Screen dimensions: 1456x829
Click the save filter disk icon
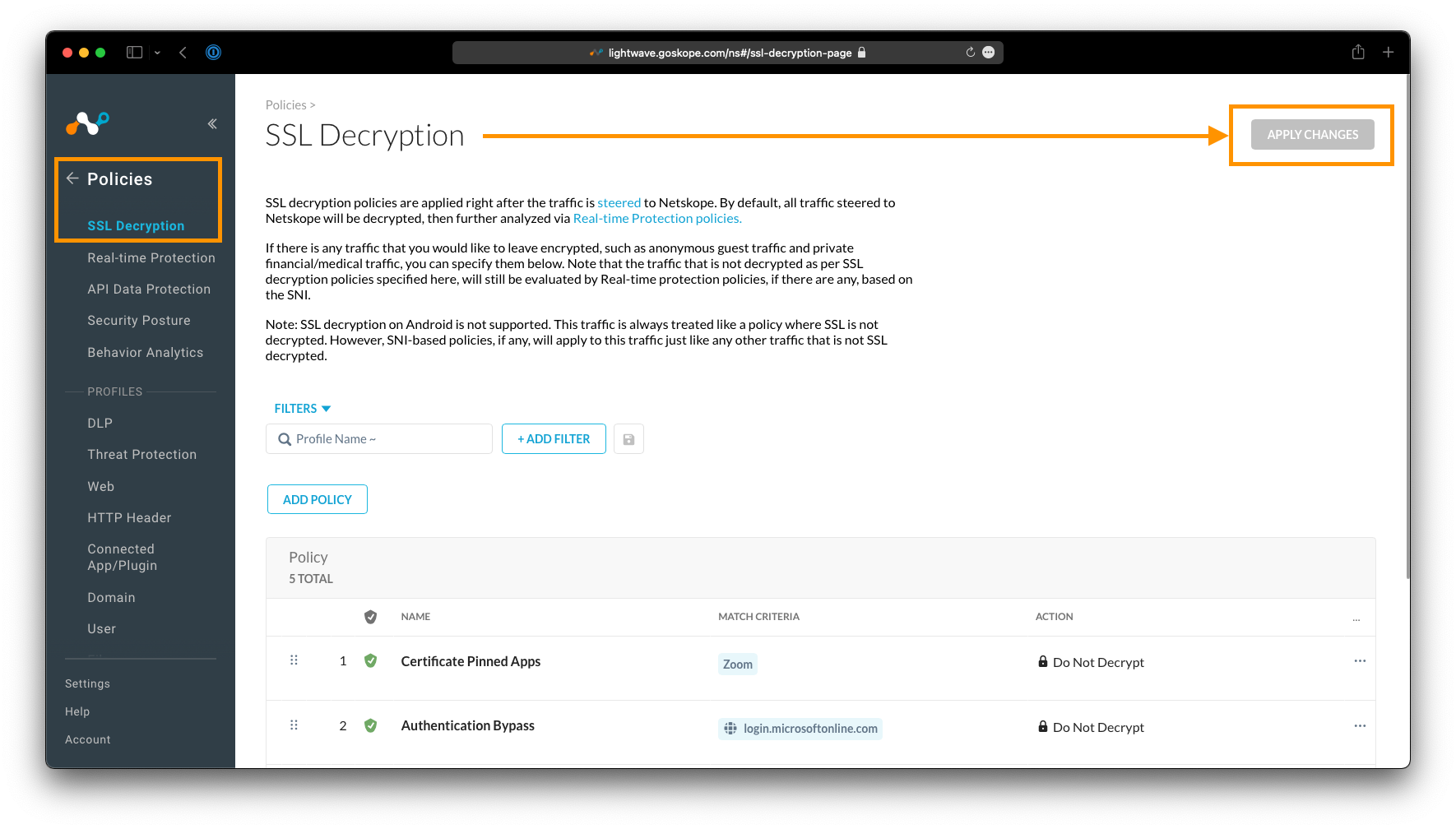coord(628,439)
